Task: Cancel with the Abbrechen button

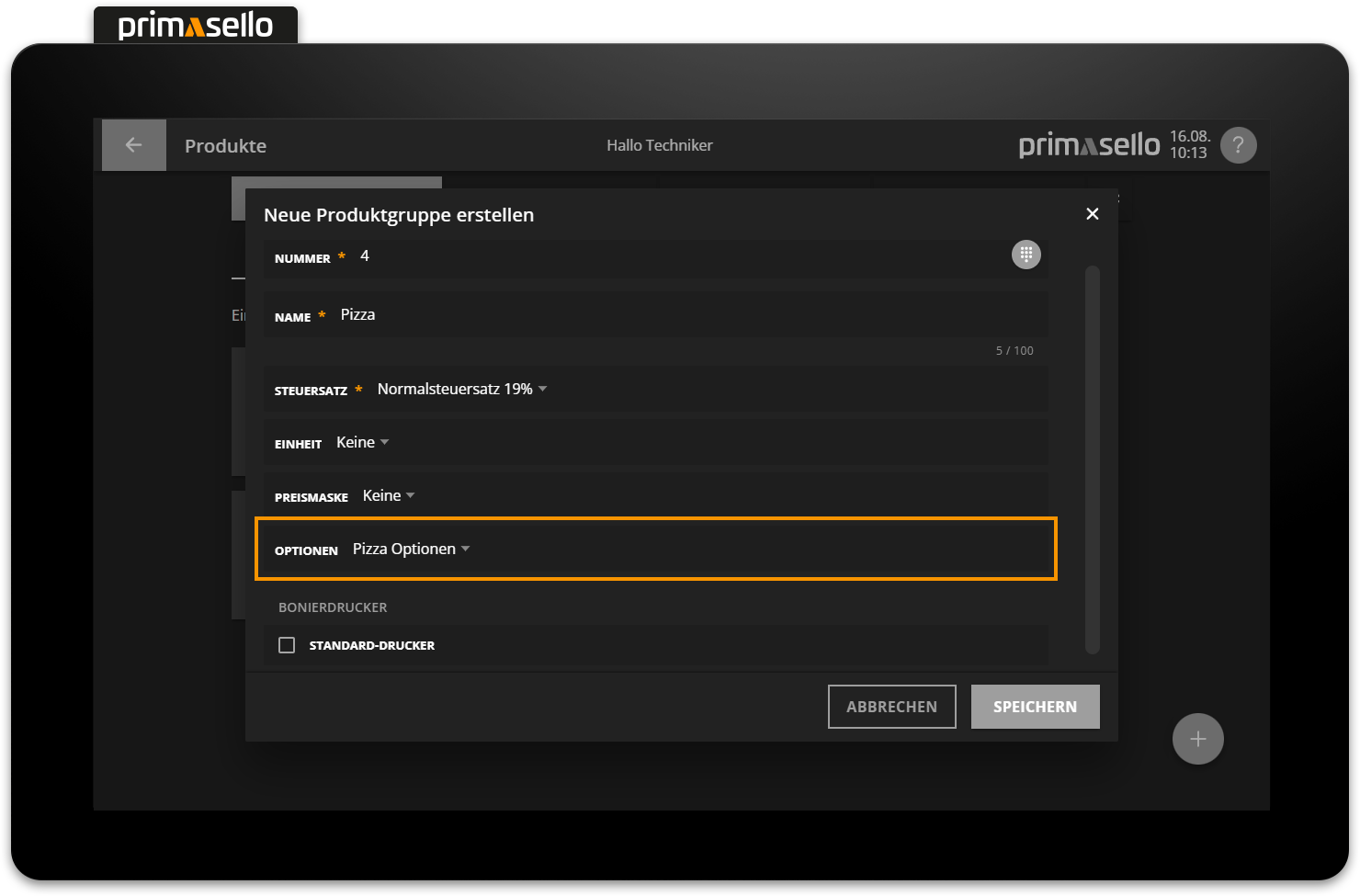Action: (891, 706)
